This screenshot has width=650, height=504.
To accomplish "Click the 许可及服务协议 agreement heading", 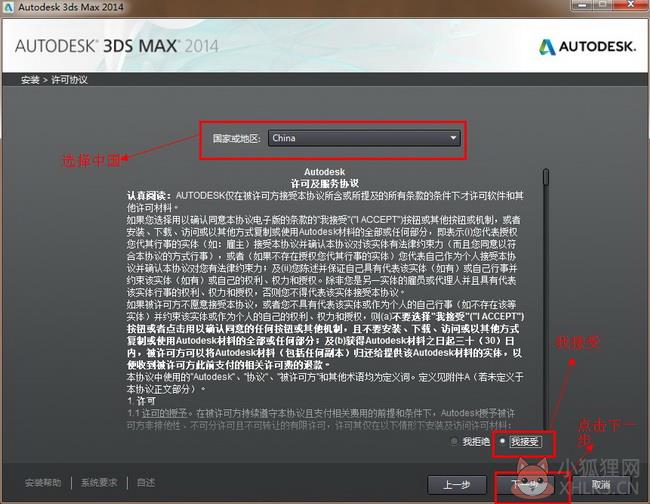I will [325, 184].
